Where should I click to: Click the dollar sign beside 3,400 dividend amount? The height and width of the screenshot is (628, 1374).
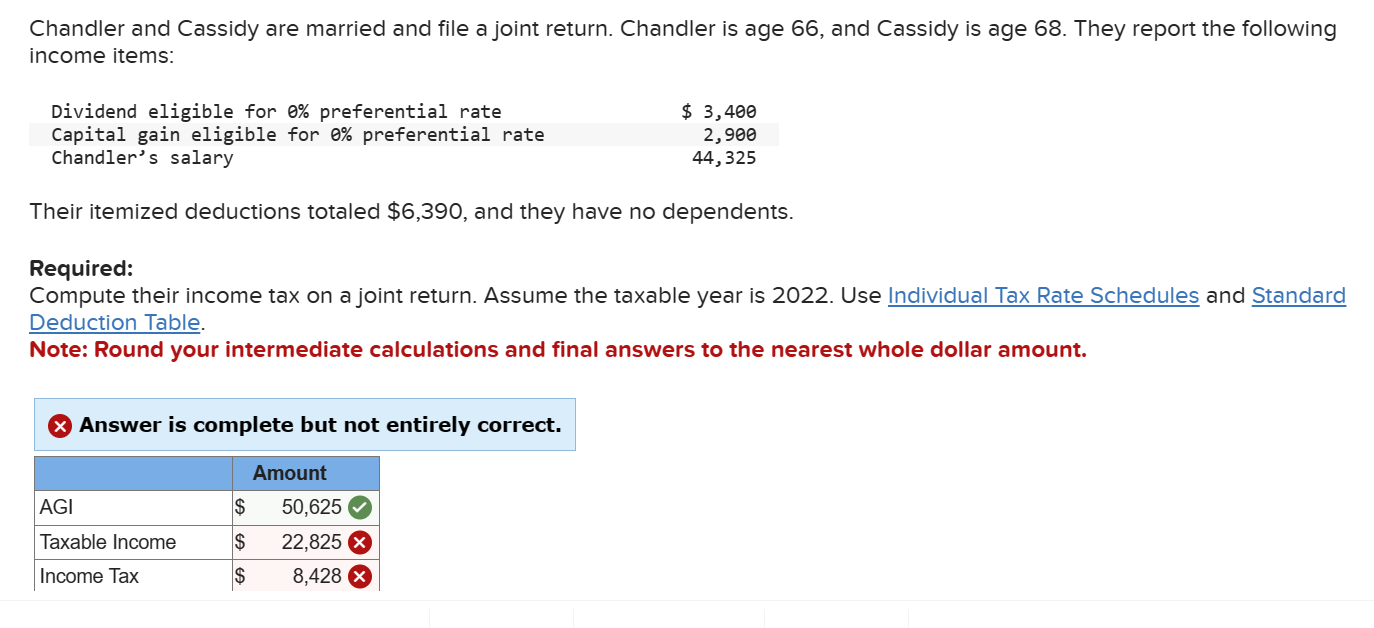[x=688, y=111]
